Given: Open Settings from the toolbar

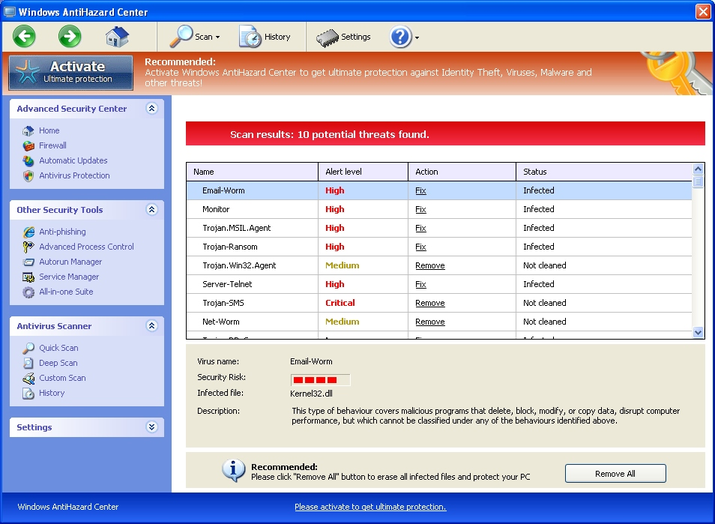Looking at the screenshot, I should 343,37.
